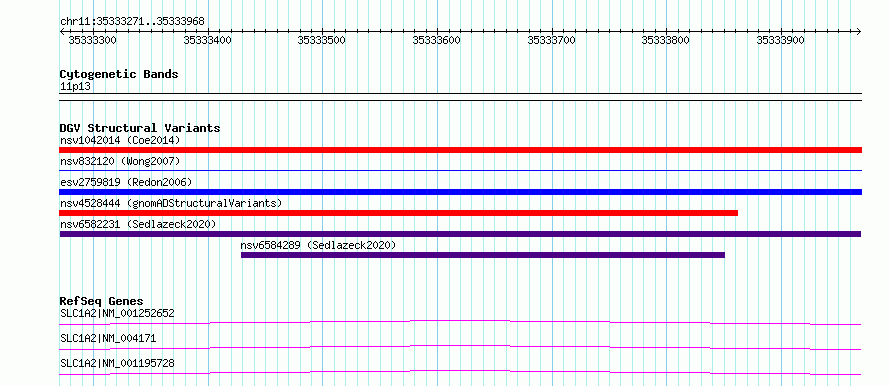Screen dimensions: 890x386
Task: Click the 35333400 ruler position
Action: click(x=207, y=41)
